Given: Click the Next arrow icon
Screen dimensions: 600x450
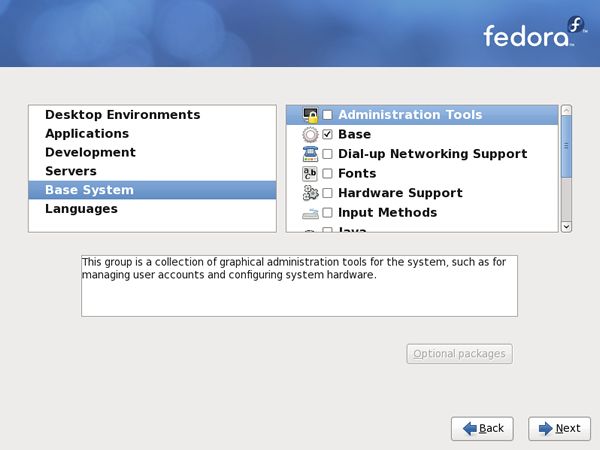Looking at the screenshot, I should click(546, 429).
